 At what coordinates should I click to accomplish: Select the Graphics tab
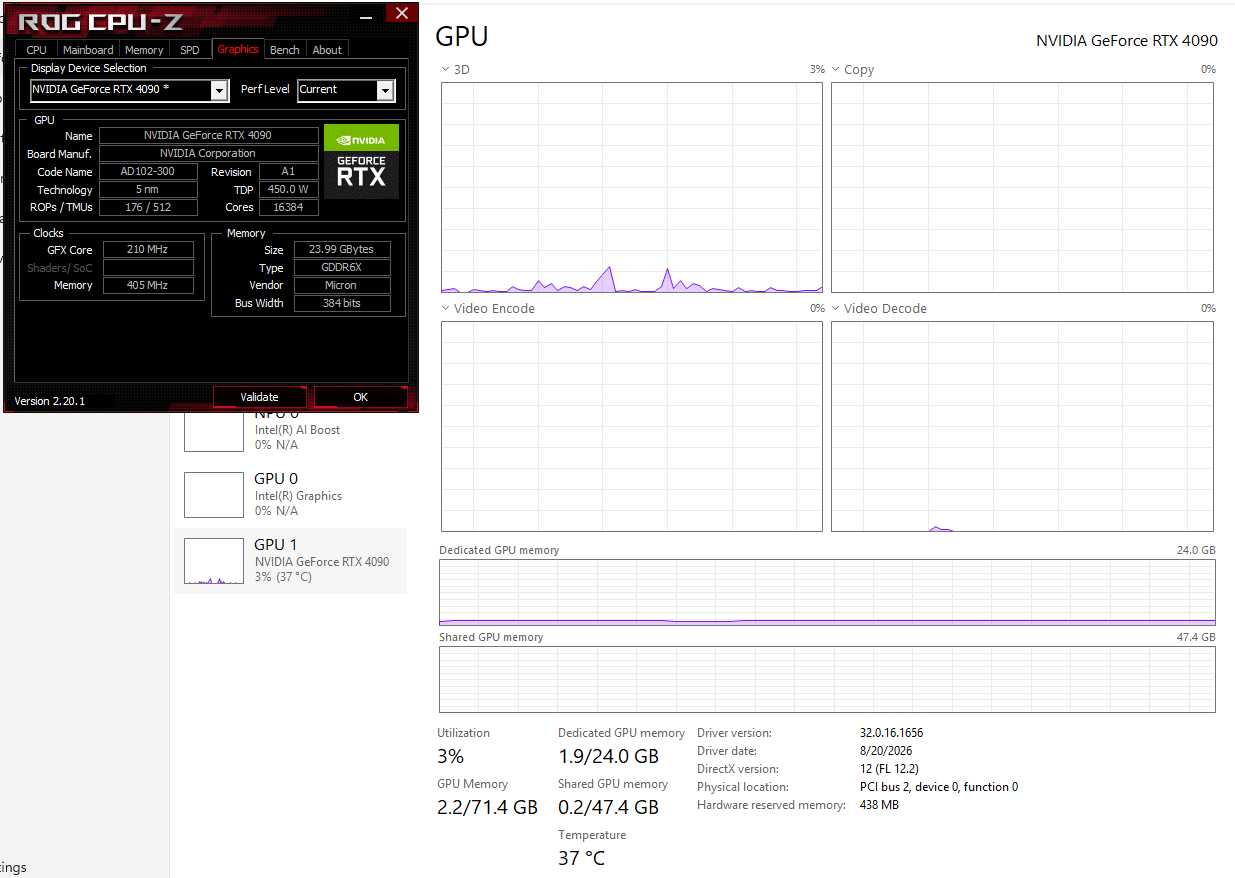tap(238, 49)
